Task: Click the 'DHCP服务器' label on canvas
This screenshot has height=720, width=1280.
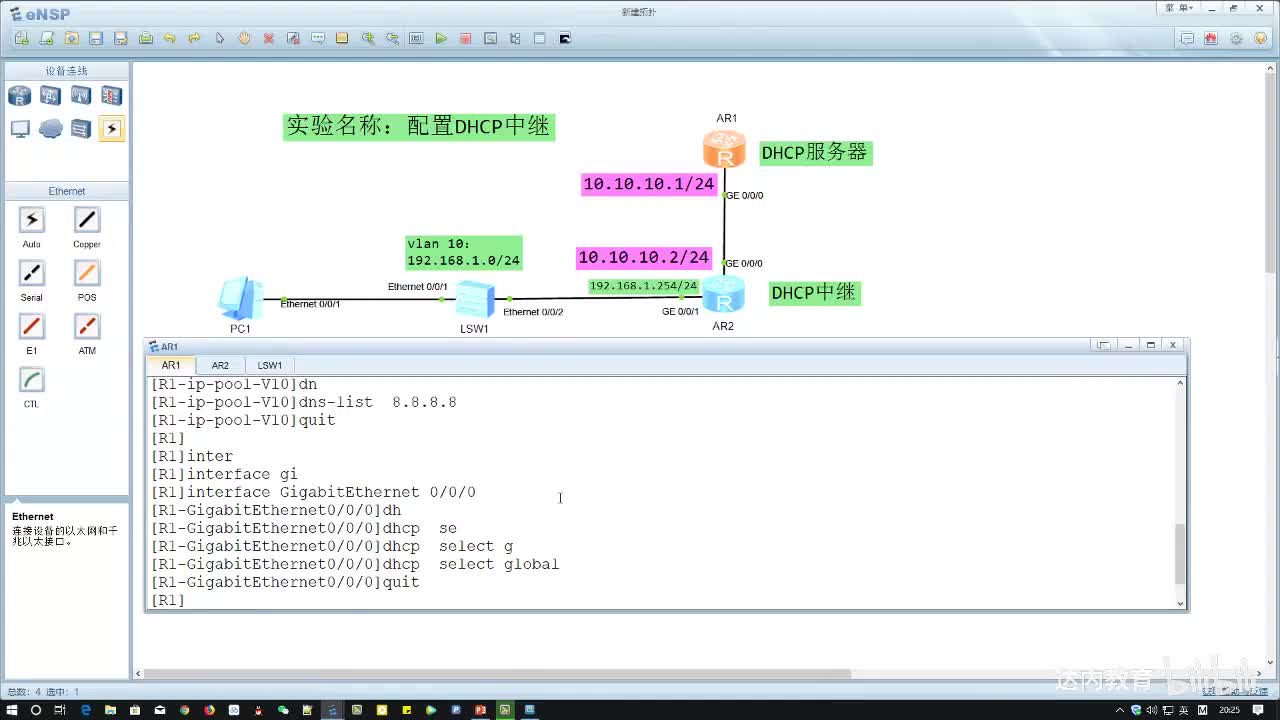Action: click(x=814, y=153)
